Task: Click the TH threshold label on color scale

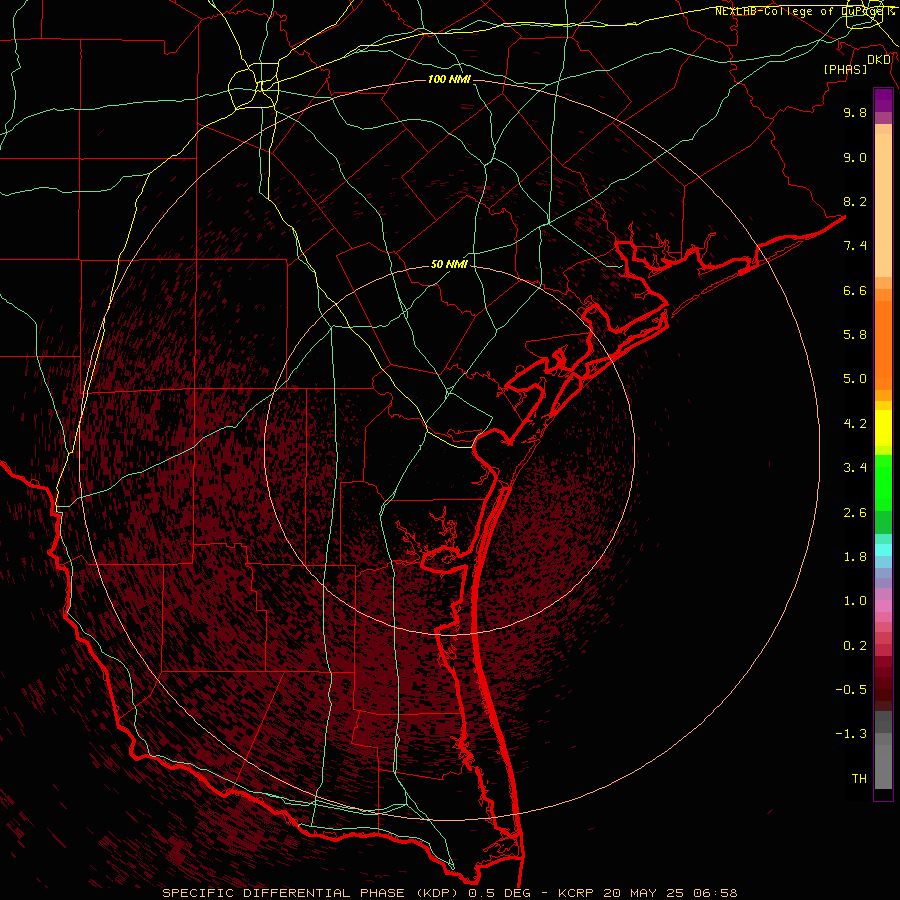Action: (859, 779)
